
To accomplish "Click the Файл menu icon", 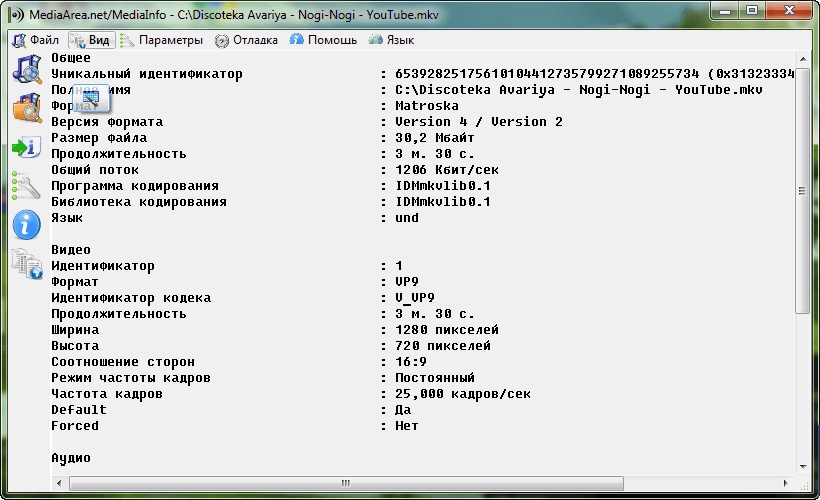I will 19,40.
